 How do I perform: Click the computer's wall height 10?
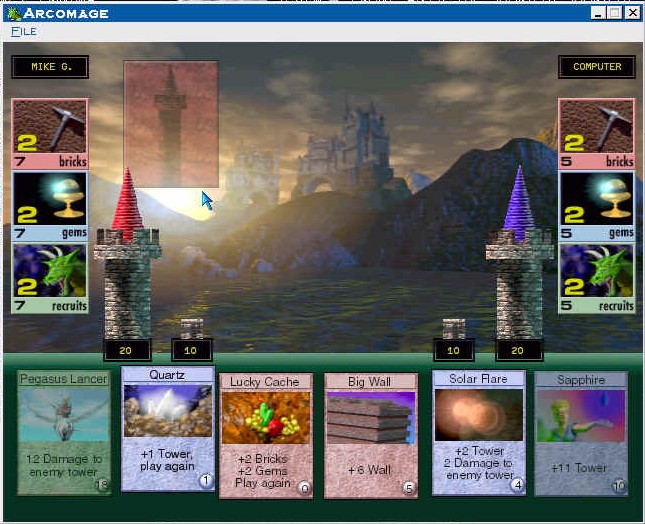[x=454, y=350]
